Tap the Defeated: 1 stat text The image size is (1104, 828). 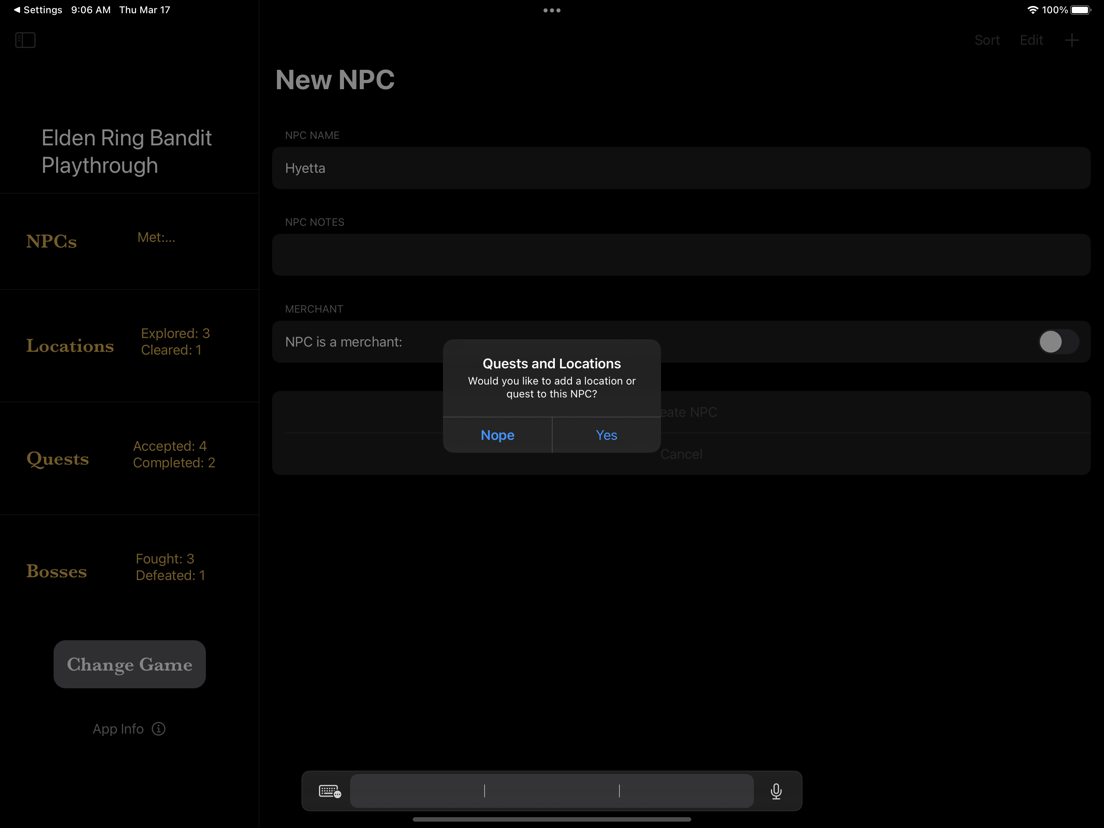click(170, 575)
